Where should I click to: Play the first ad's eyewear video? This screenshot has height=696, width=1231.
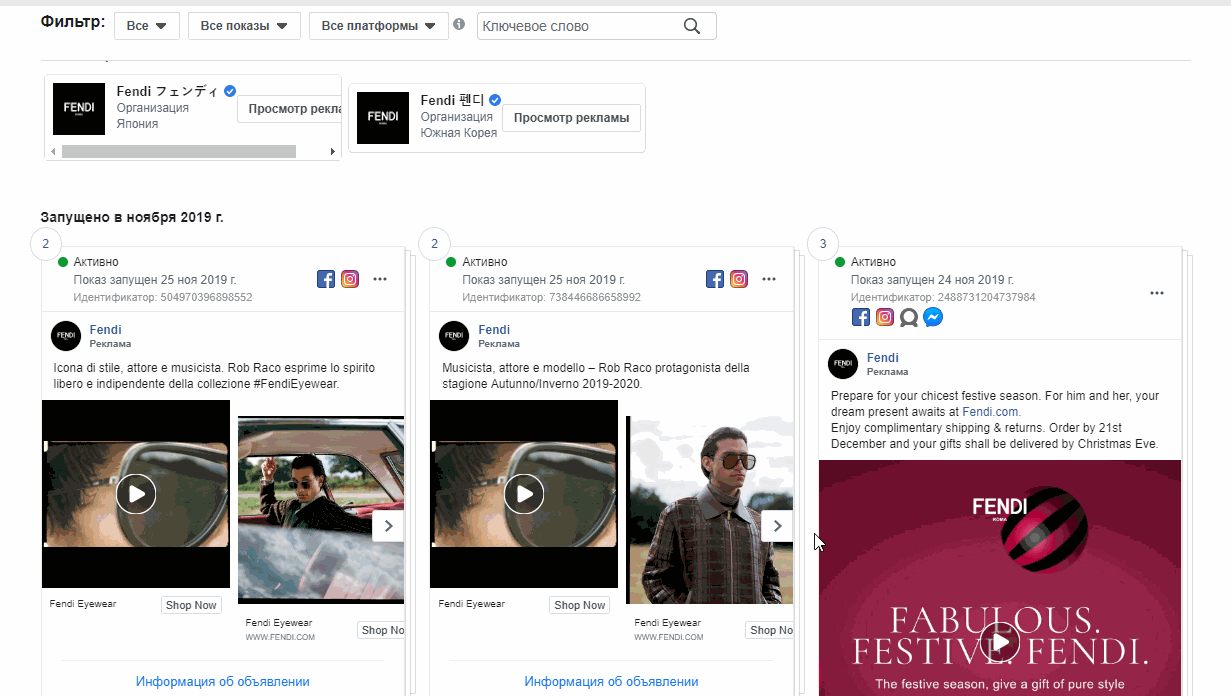coord(136,494)
